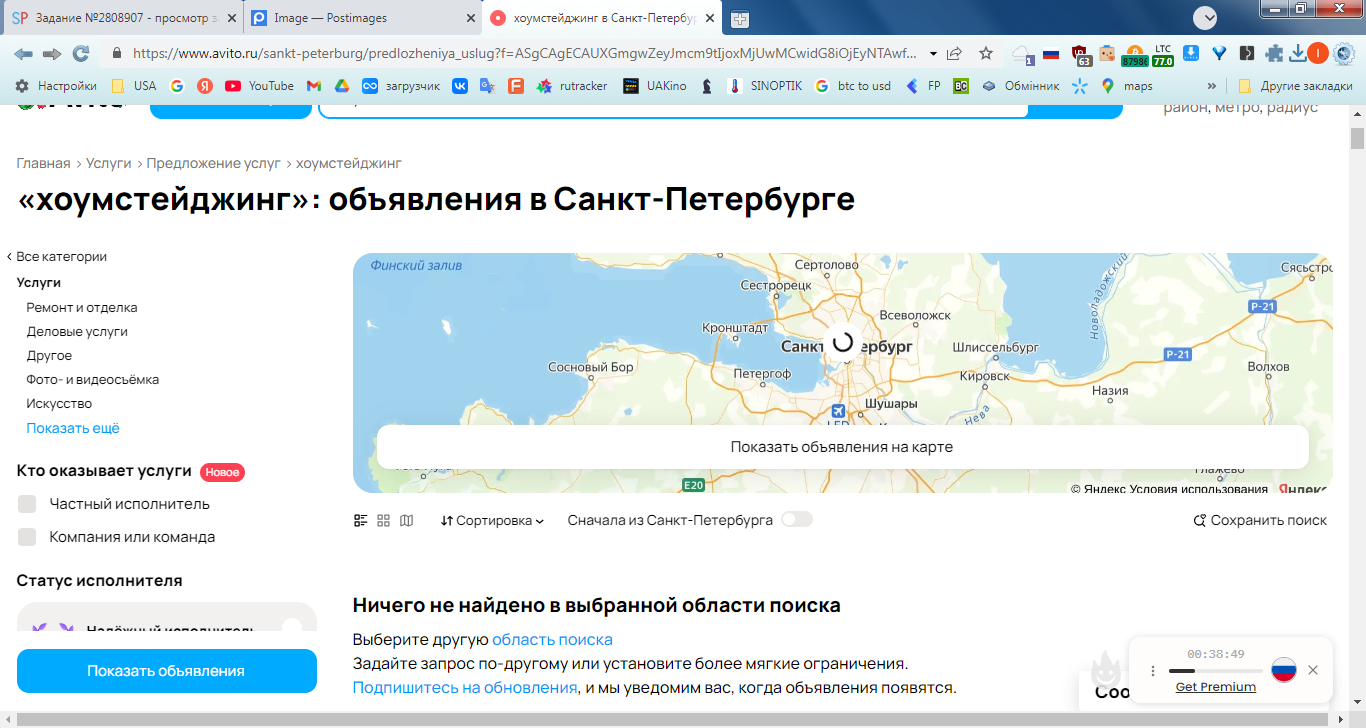Click the browser Back arrow
Screen dimensions: 1366x728
click(23, 53)
